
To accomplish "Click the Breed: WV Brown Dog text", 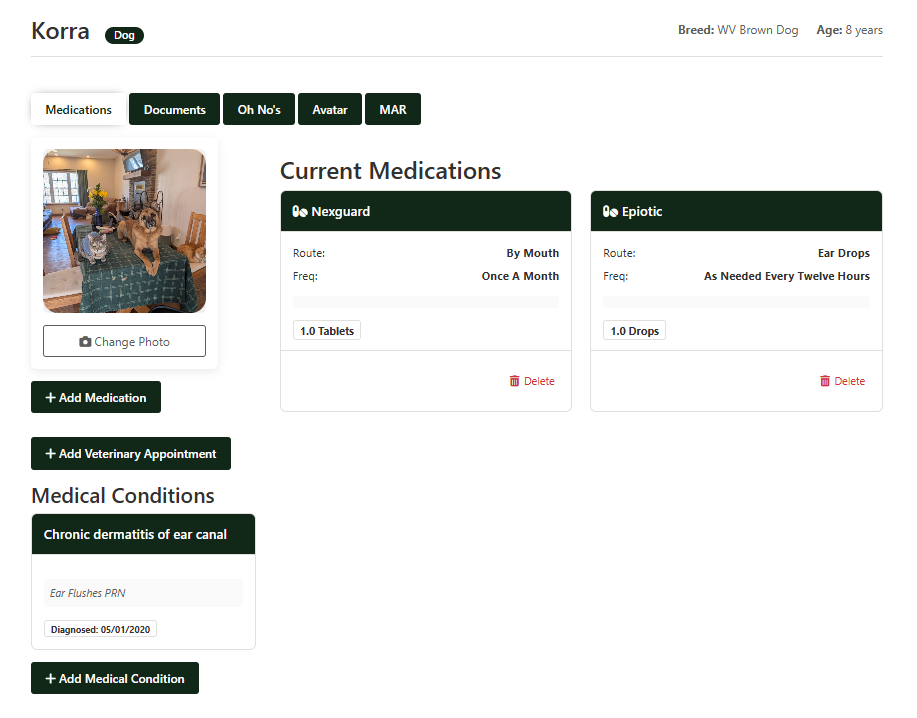I will [x=738, y=30].
